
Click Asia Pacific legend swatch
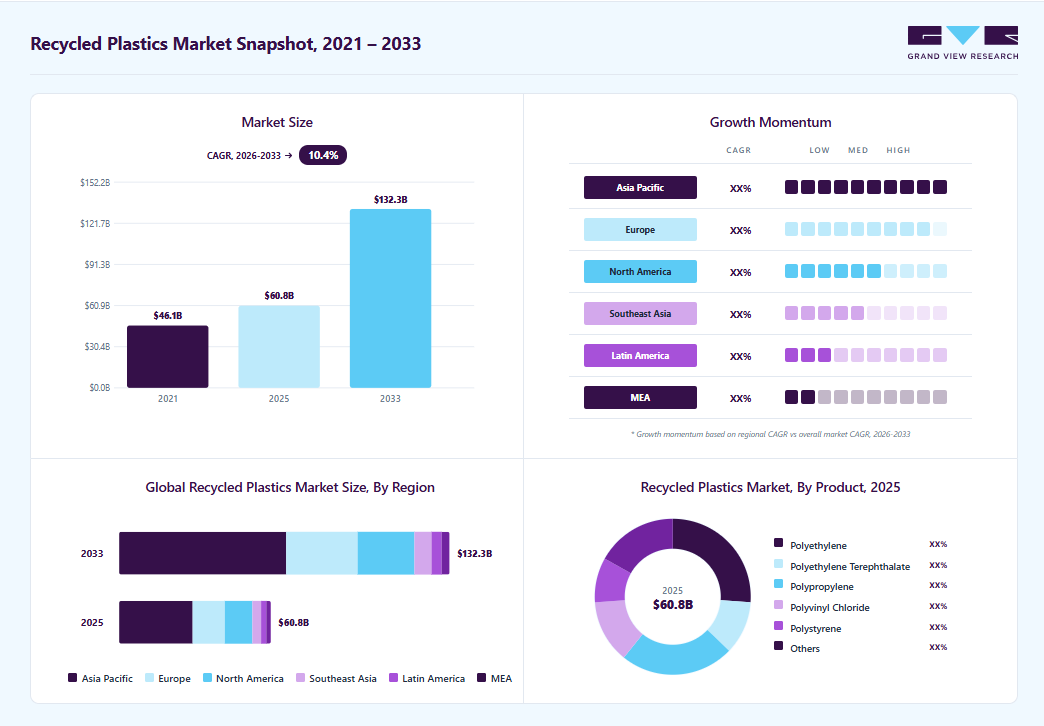73,677
